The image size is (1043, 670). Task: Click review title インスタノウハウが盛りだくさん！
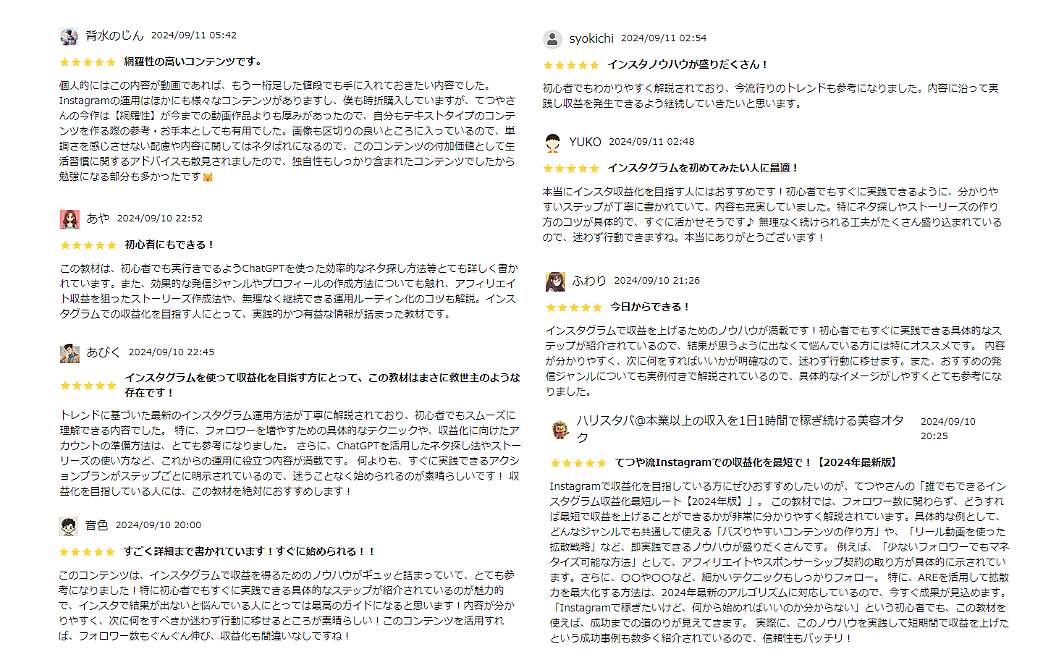coord(688,65)
